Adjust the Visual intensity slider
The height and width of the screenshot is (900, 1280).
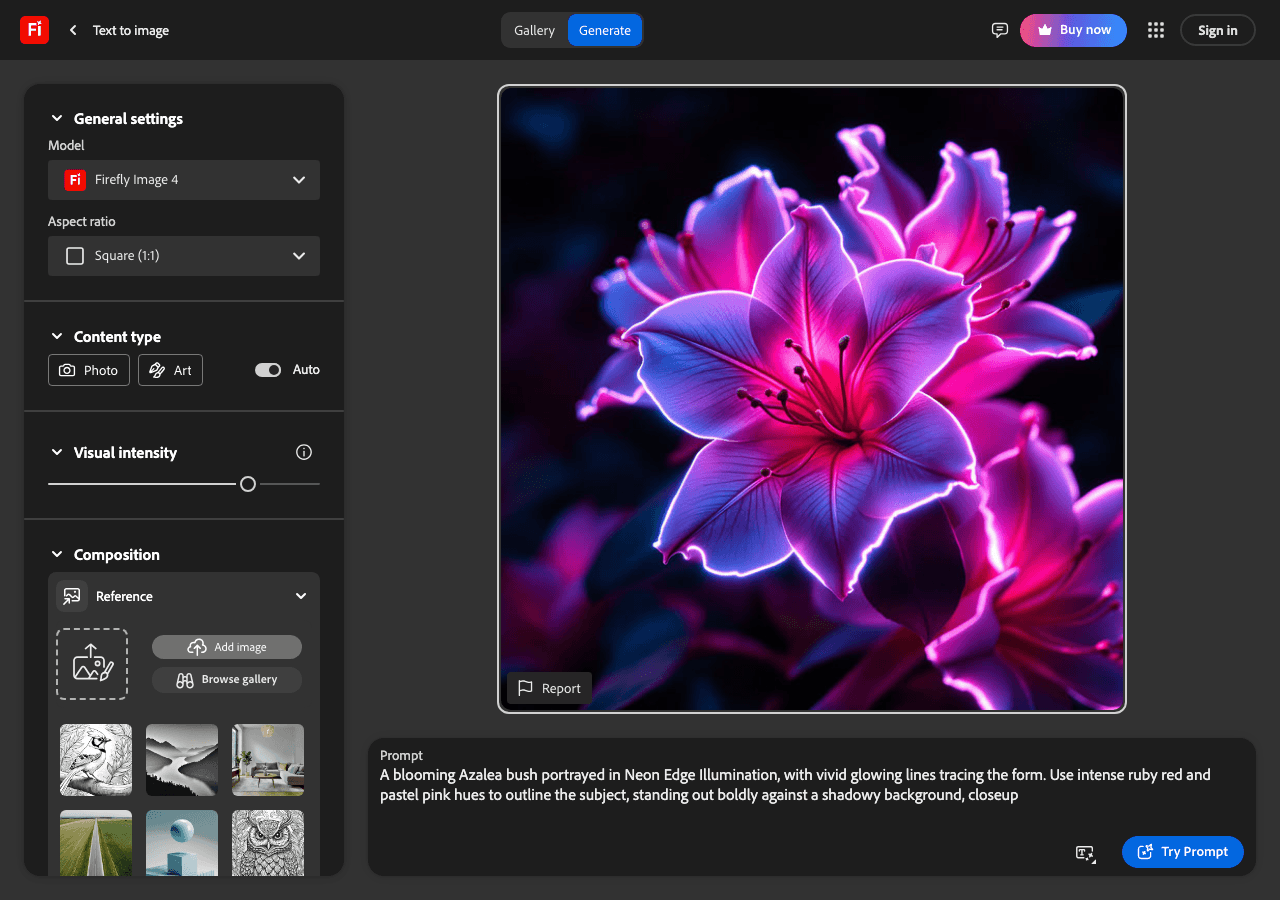pos(247,483)
